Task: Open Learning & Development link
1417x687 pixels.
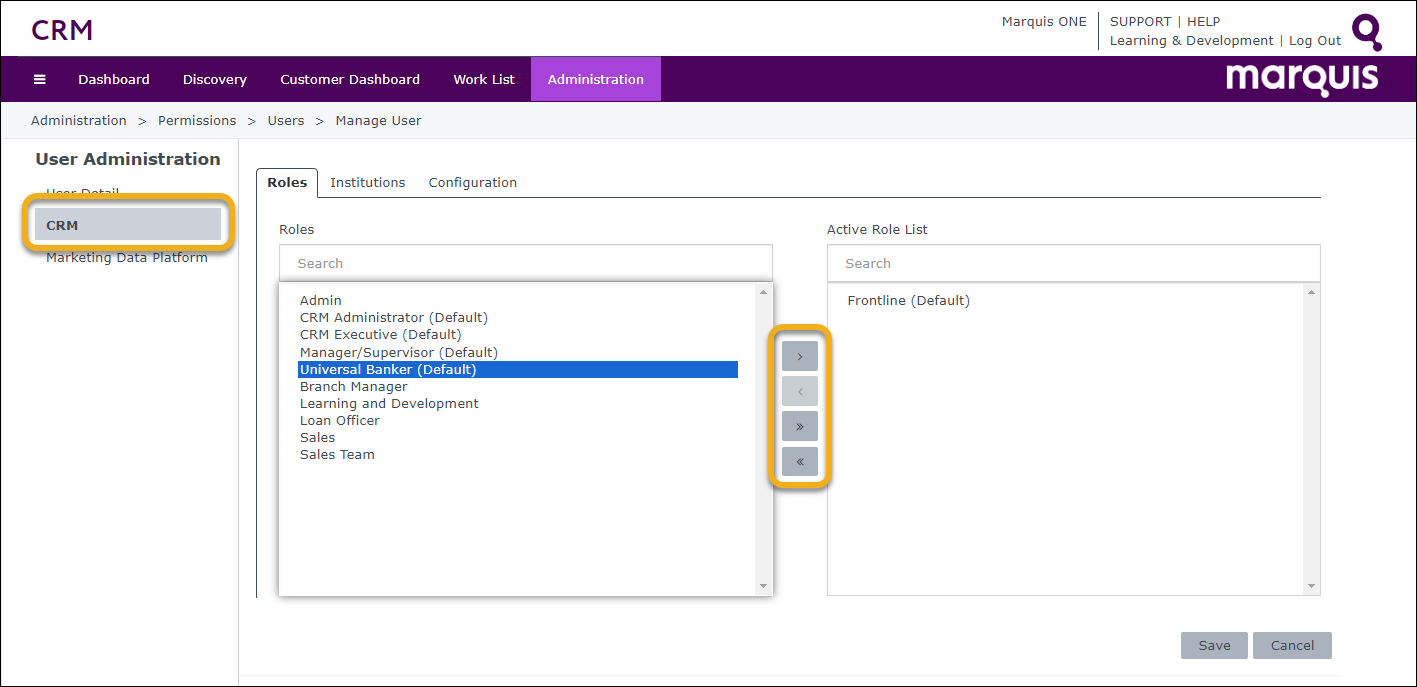Action: tap(1192, 41)
